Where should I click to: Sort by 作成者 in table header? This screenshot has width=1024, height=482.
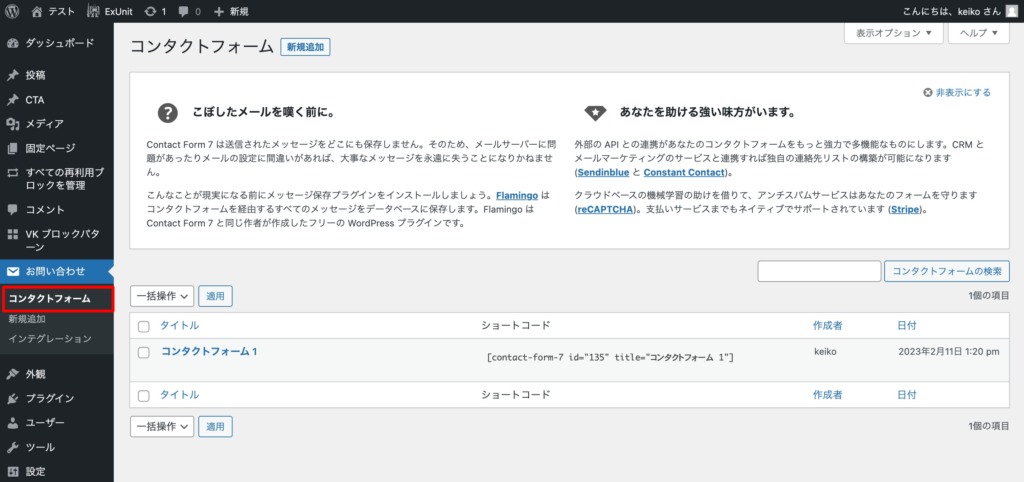tap(827, 325)
